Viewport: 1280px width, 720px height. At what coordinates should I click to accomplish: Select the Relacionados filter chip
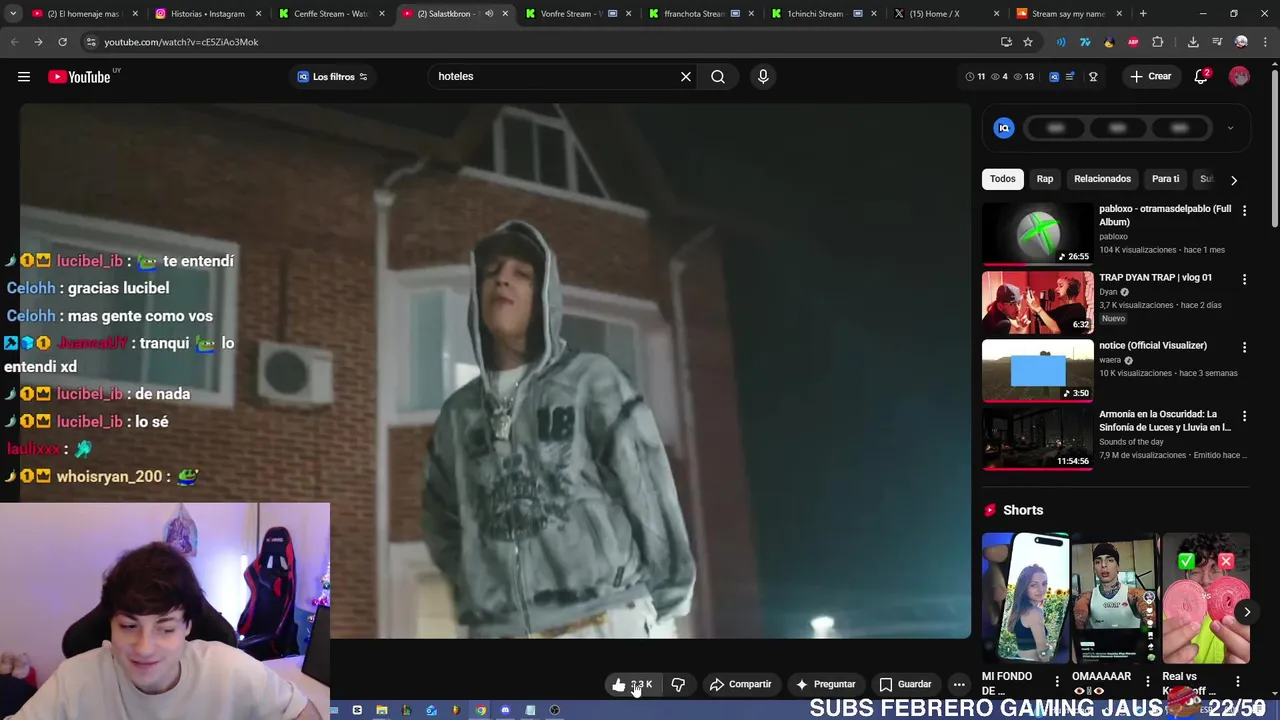click(x=1102, y=179)
